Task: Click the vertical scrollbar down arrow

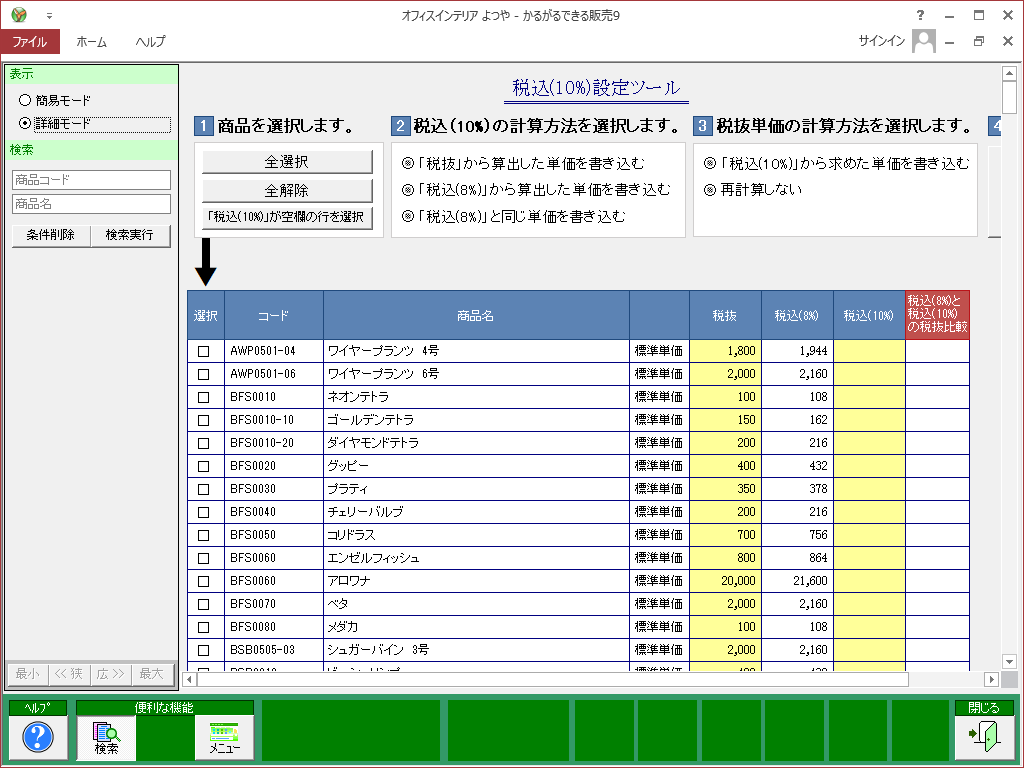Action: (1009, 661)
